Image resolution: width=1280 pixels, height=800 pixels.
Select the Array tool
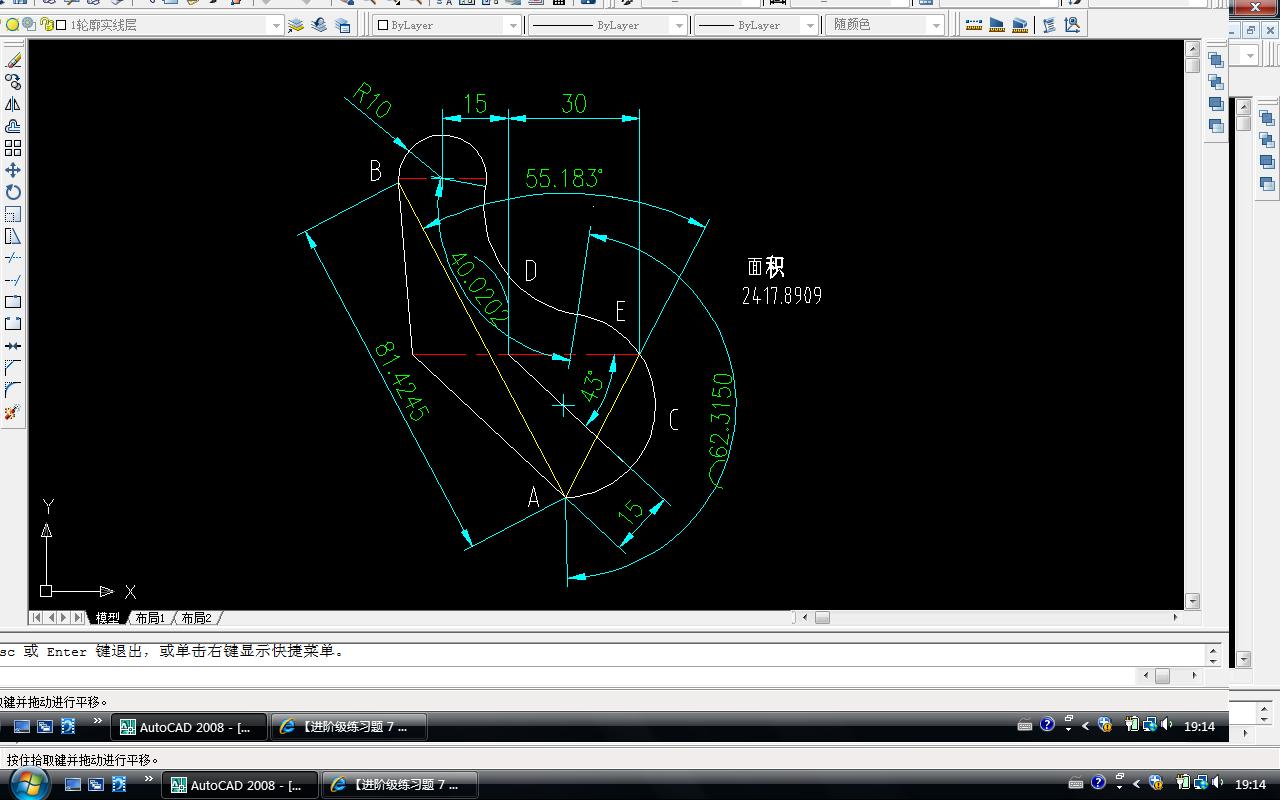point(13,148)
